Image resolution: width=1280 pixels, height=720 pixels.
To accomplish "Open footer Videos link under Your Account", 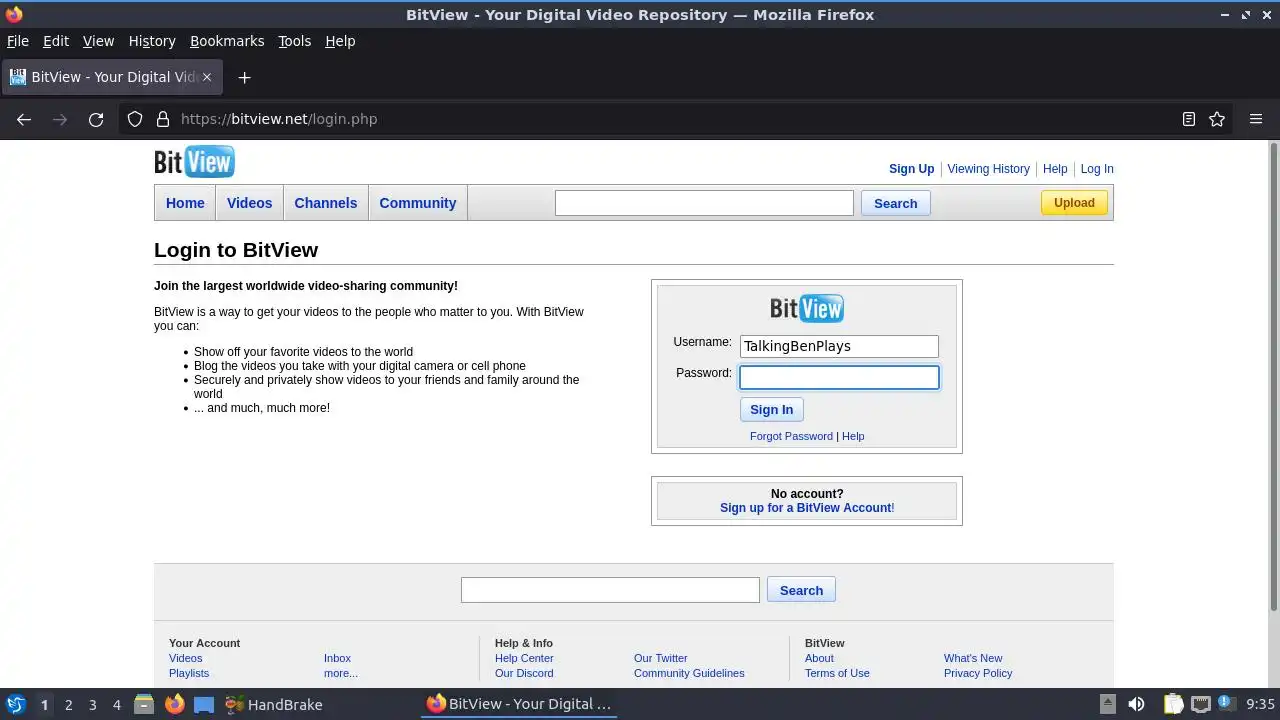I will point(185,658).
